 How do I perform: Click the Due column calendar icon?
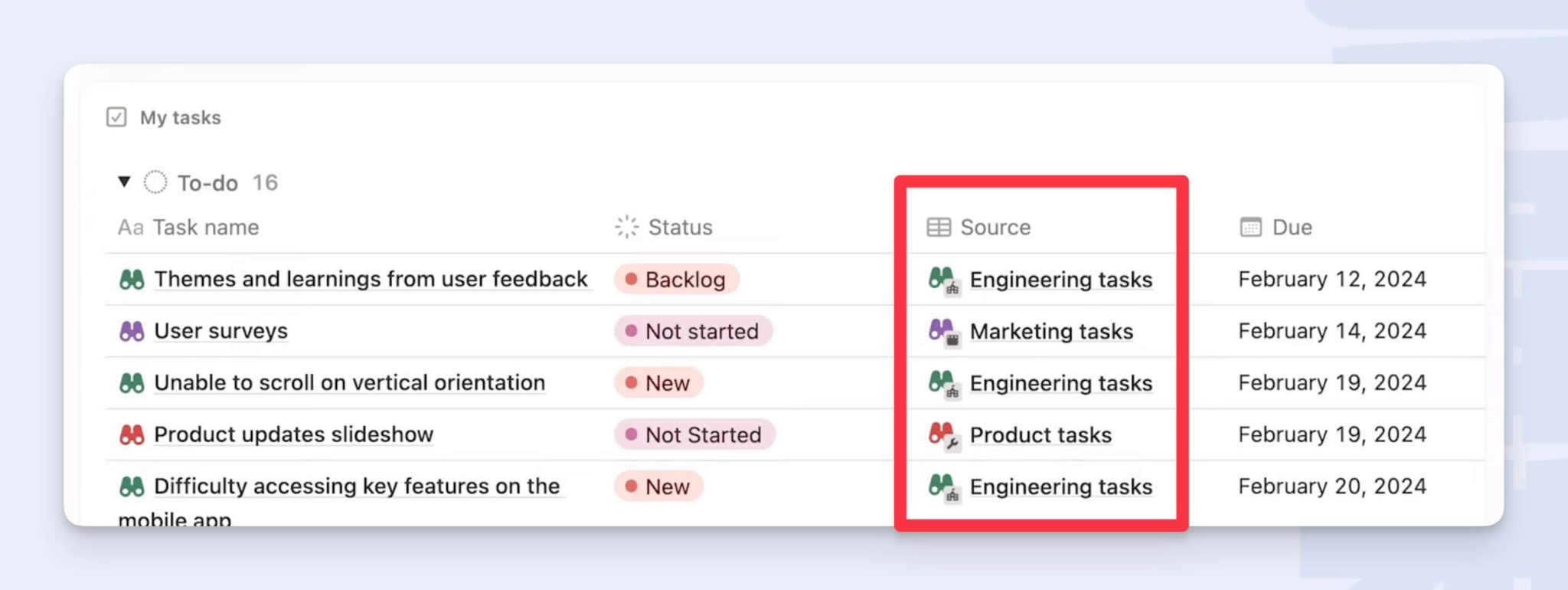click(1250, 227)
